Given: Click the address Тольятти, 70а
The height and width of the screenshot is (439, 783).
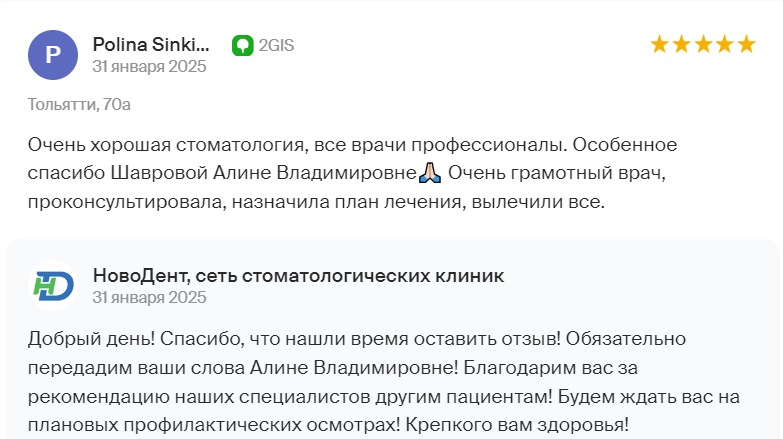Looking at the screenshot, I should point(79,104).
